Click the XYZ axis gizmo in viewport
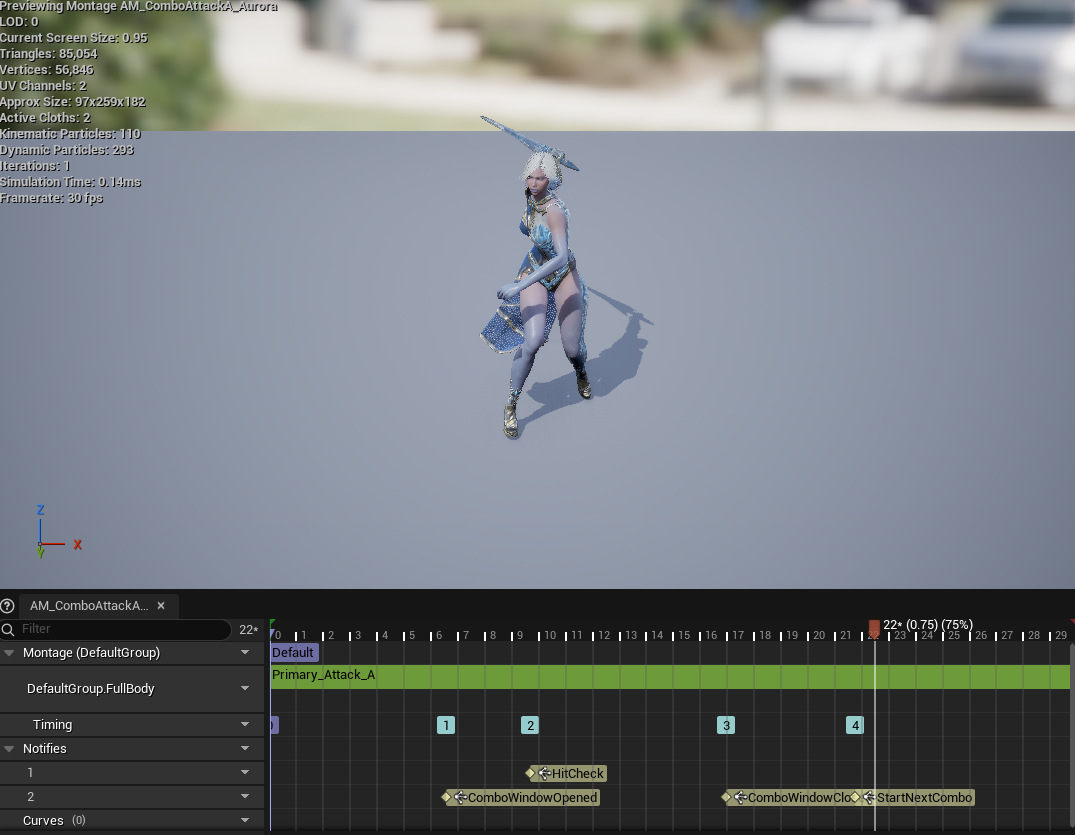This screenshot has width=1075, height=835. 56,532
